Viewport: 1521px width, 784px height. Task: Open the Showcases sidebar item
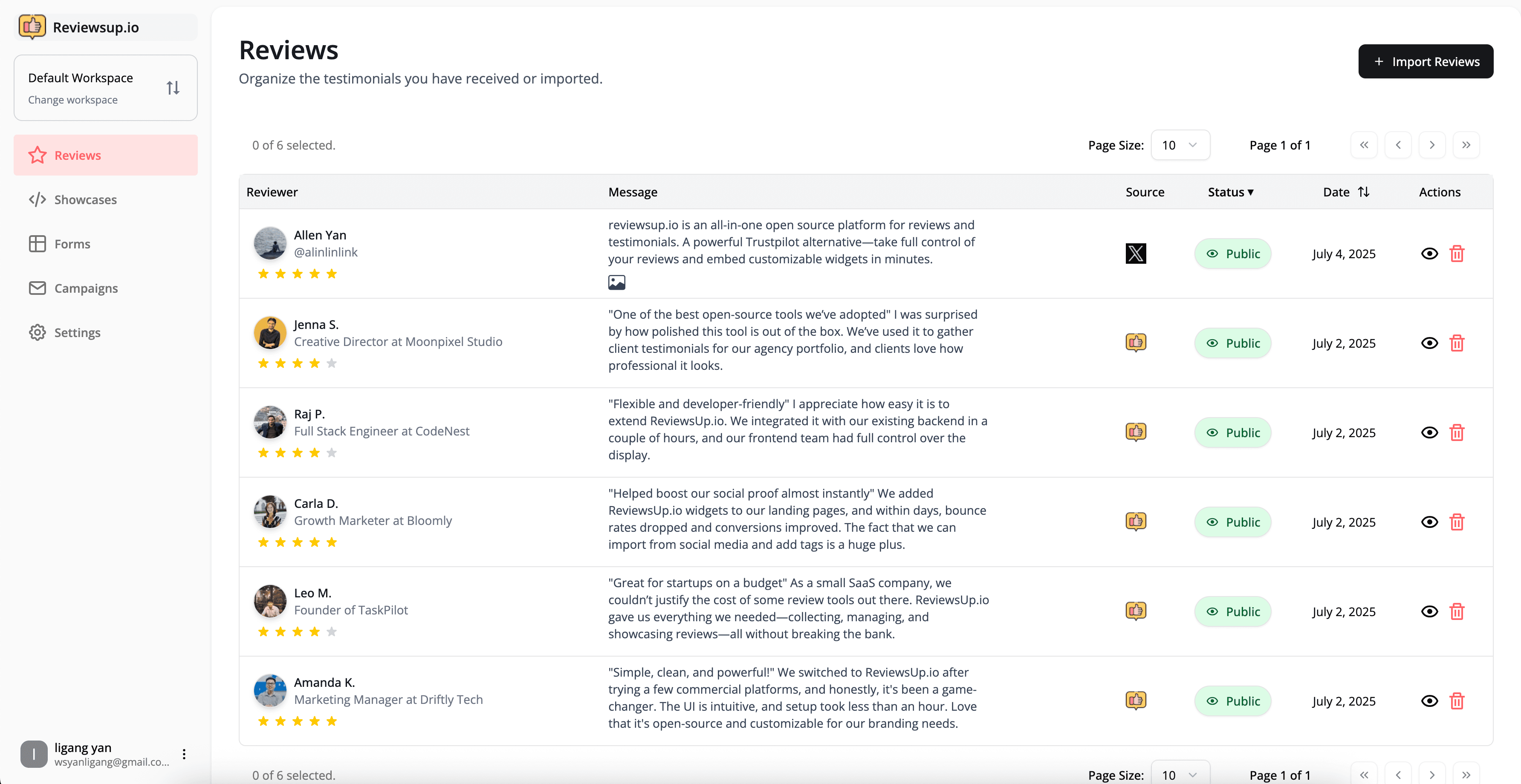tap(106, 199)
